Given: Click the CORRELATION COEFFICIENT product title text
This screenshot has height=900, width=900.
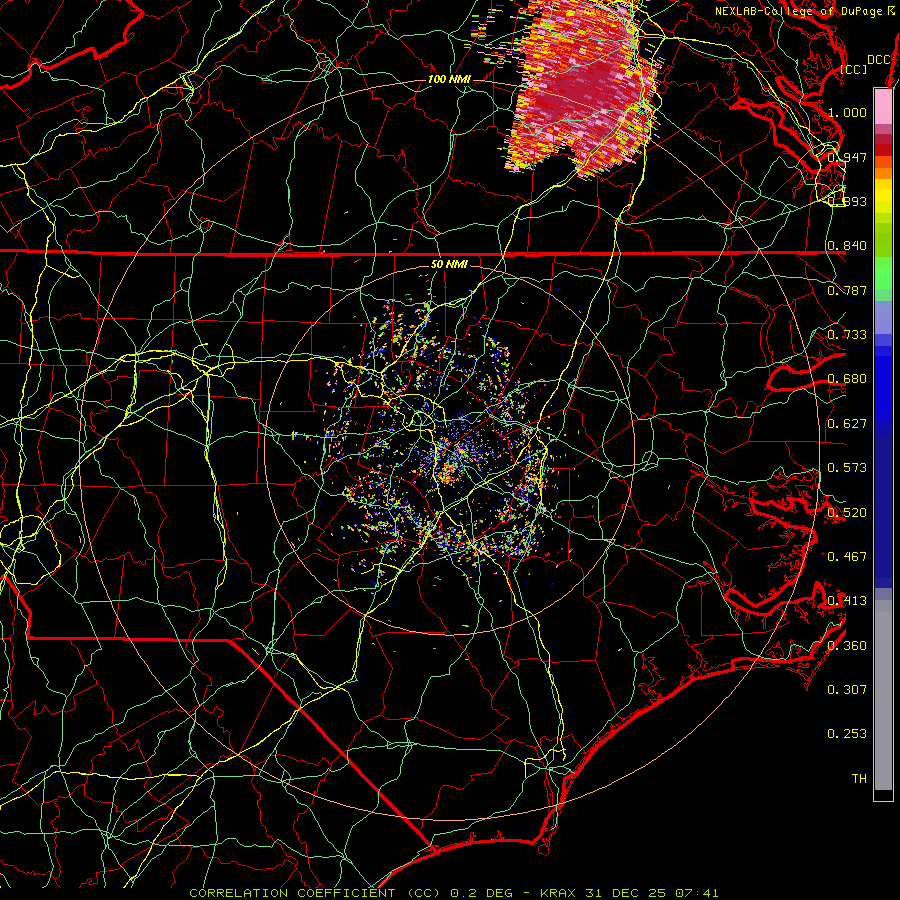Looking at the screenshot, I should [x=315, y=893].
